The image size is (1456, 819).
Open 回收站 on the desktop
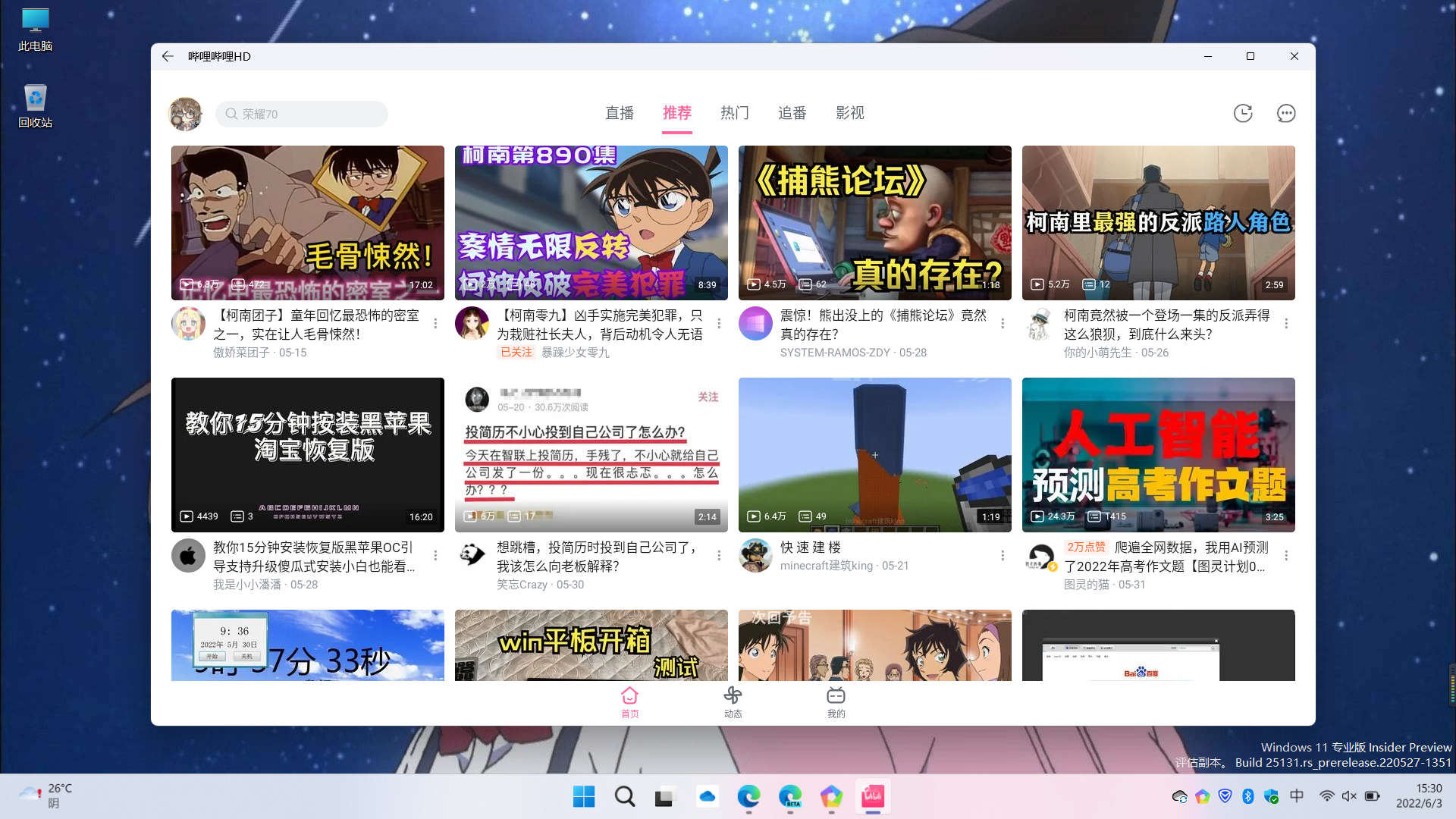pyautogui.click(x=36, y=106)
